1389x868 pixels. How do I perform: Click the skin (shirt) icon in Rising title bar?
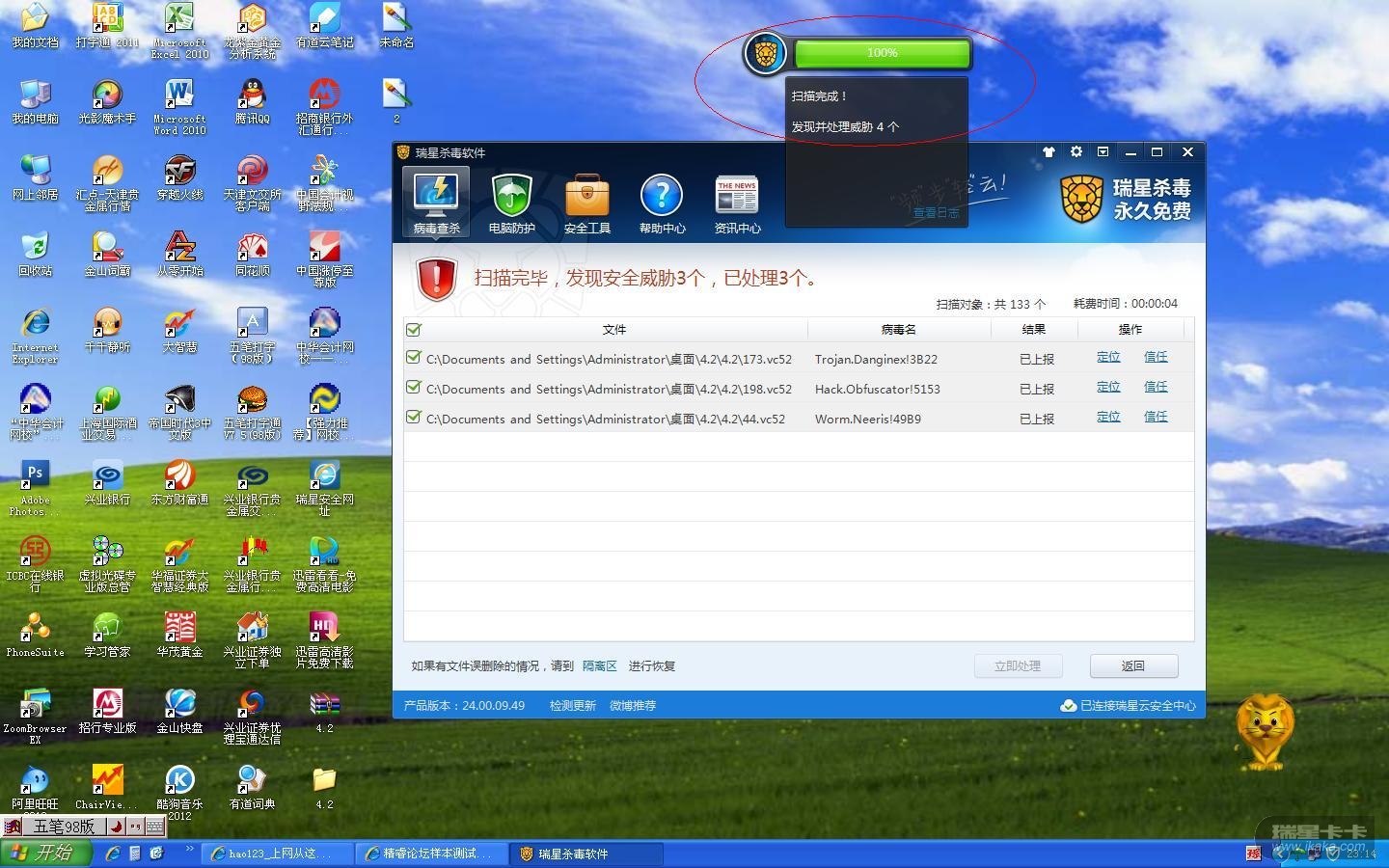[1049, 152]
